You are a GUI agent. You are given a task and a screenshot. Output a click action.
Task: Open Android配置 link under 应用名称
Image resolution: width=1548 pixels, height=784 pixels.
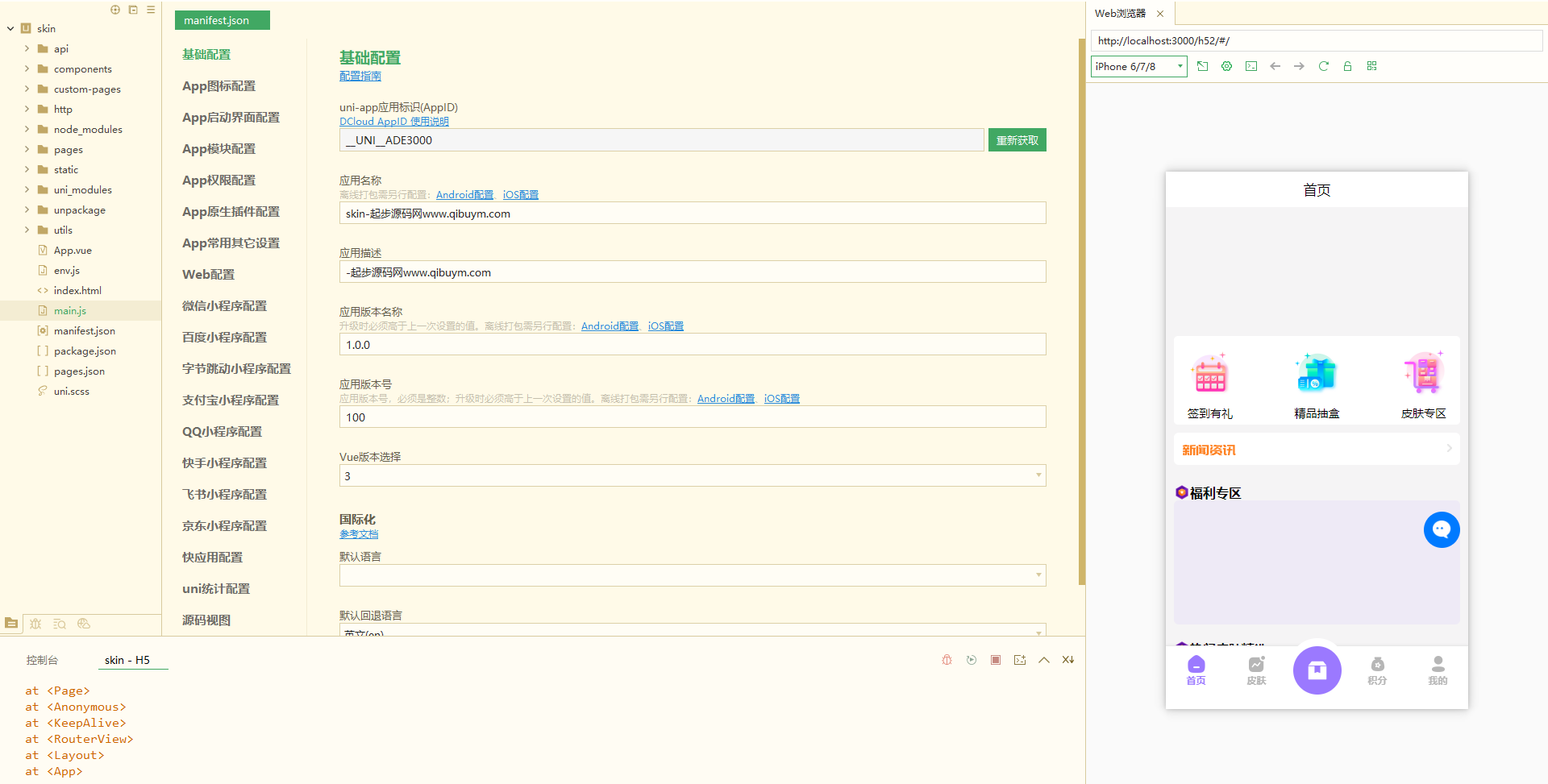(x=464, y=195)
